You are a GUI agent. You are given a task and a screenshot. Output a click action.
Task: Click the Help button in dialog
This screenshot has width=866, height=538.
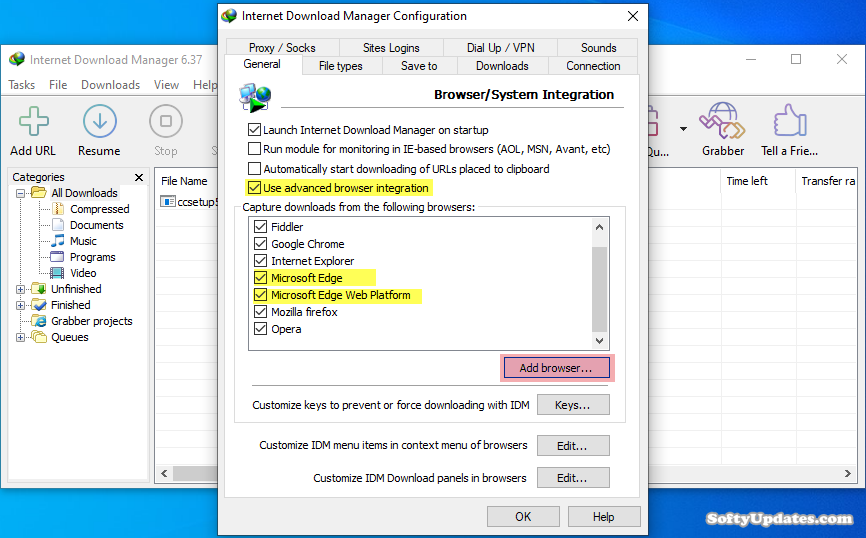click(604, 516)
